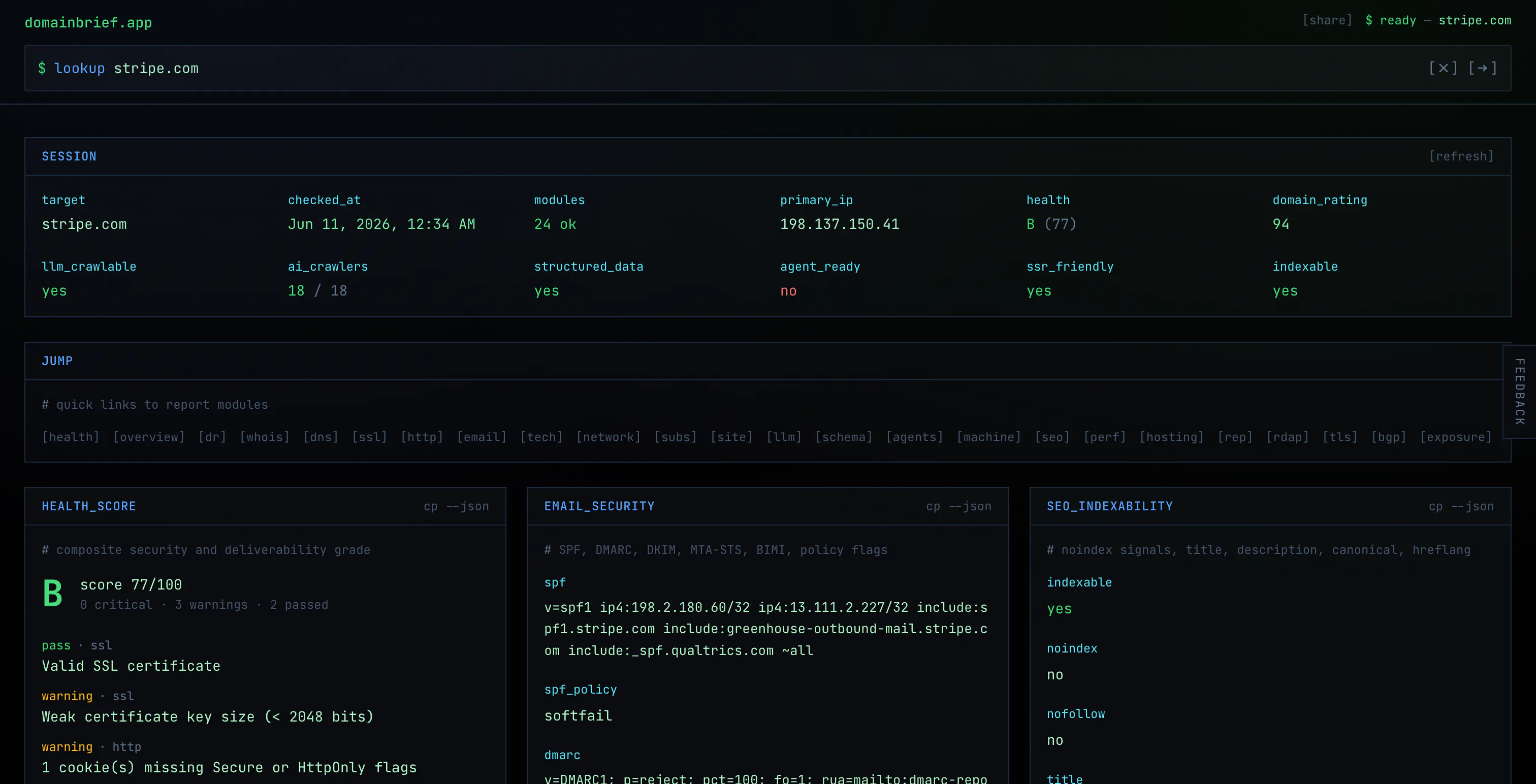1536x784 pixels.
Task: Click the JUMP panel heading
Action: point(57,361)
